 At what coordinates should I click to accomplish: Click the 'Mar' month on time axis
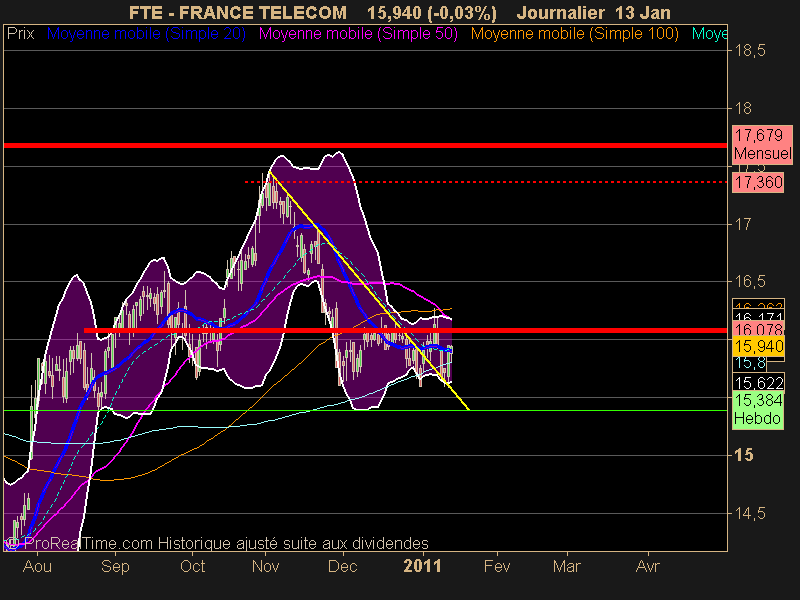(567, 566)
